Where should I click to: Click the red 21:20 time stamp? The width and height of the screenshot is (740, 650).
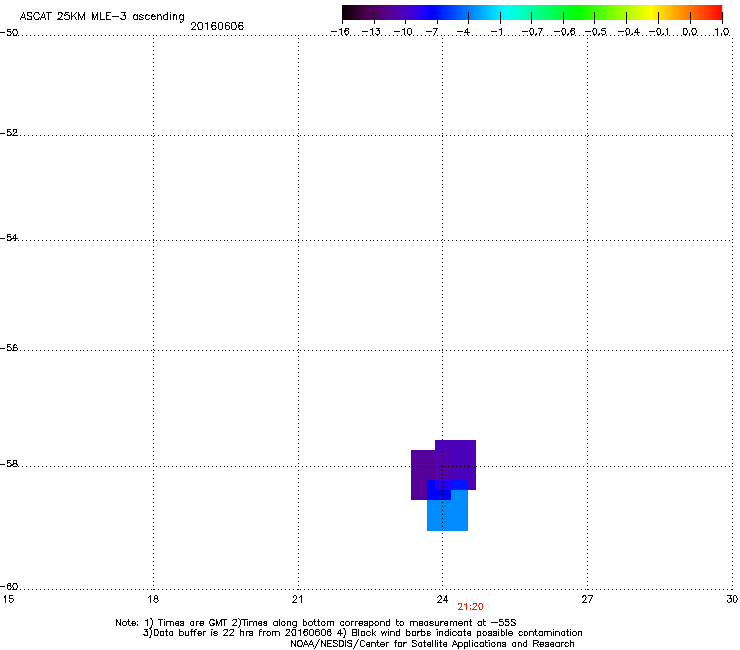pyautogui.click(x=470, y=607)
